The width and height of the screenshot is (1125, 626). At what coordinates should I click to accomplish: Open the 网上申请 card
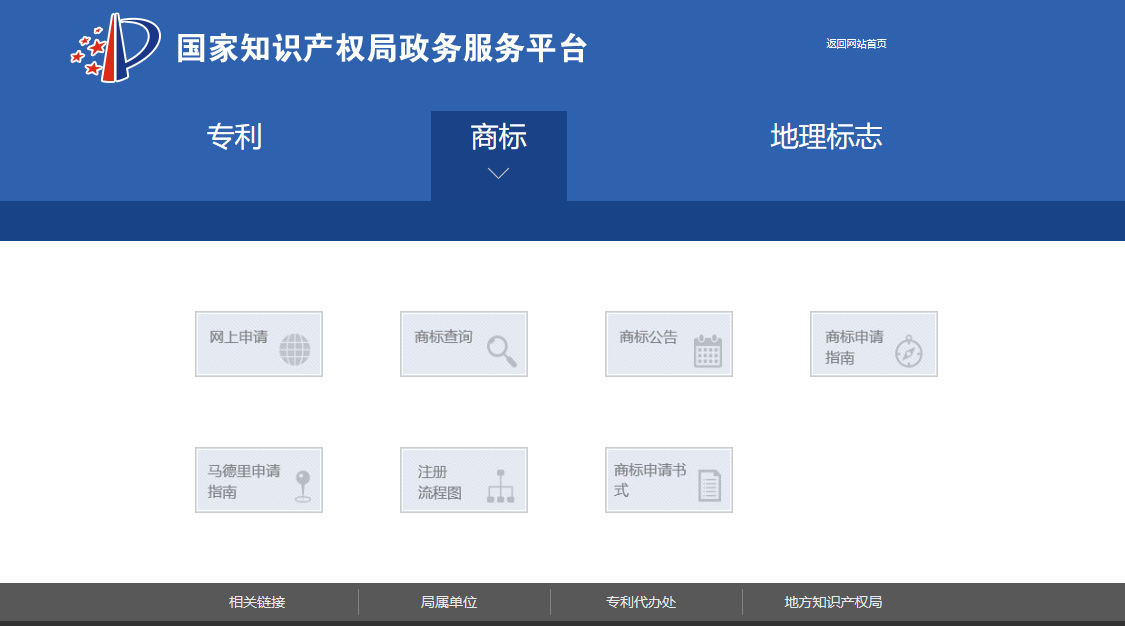point(258,344)
